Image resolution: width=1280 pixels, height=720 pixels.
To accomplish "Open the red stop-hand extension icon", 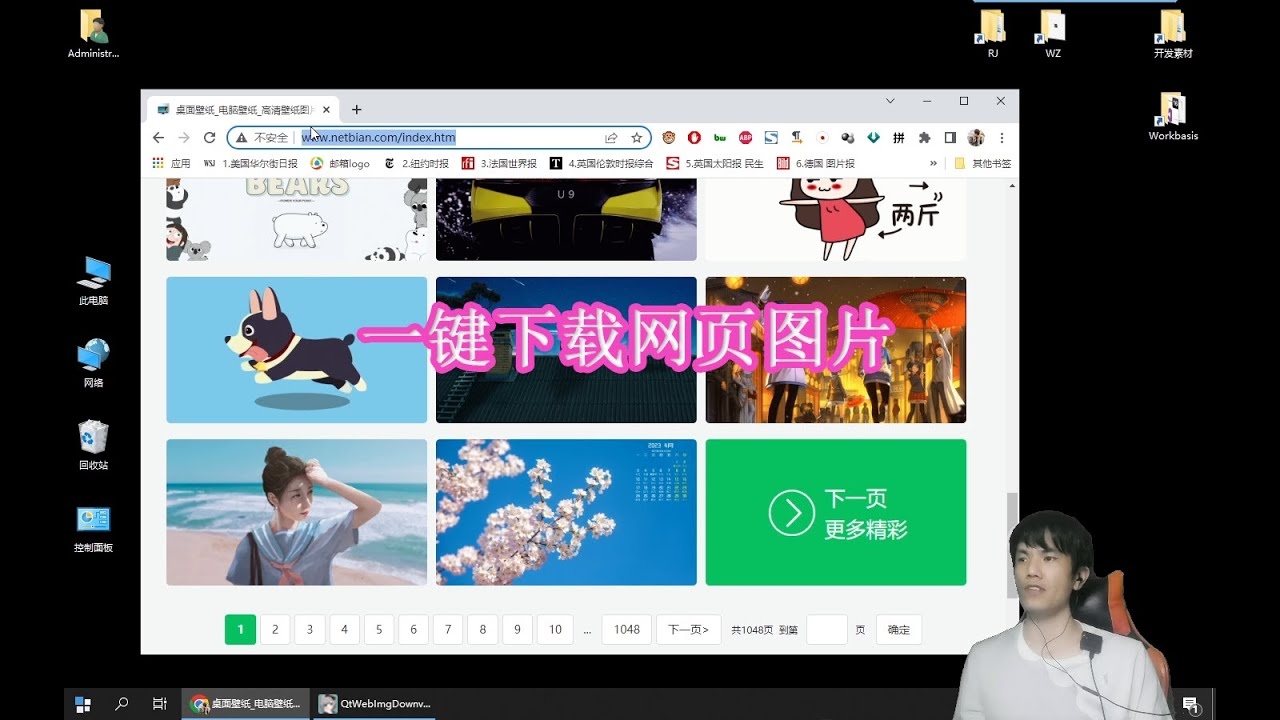I will tap(693, 137).
